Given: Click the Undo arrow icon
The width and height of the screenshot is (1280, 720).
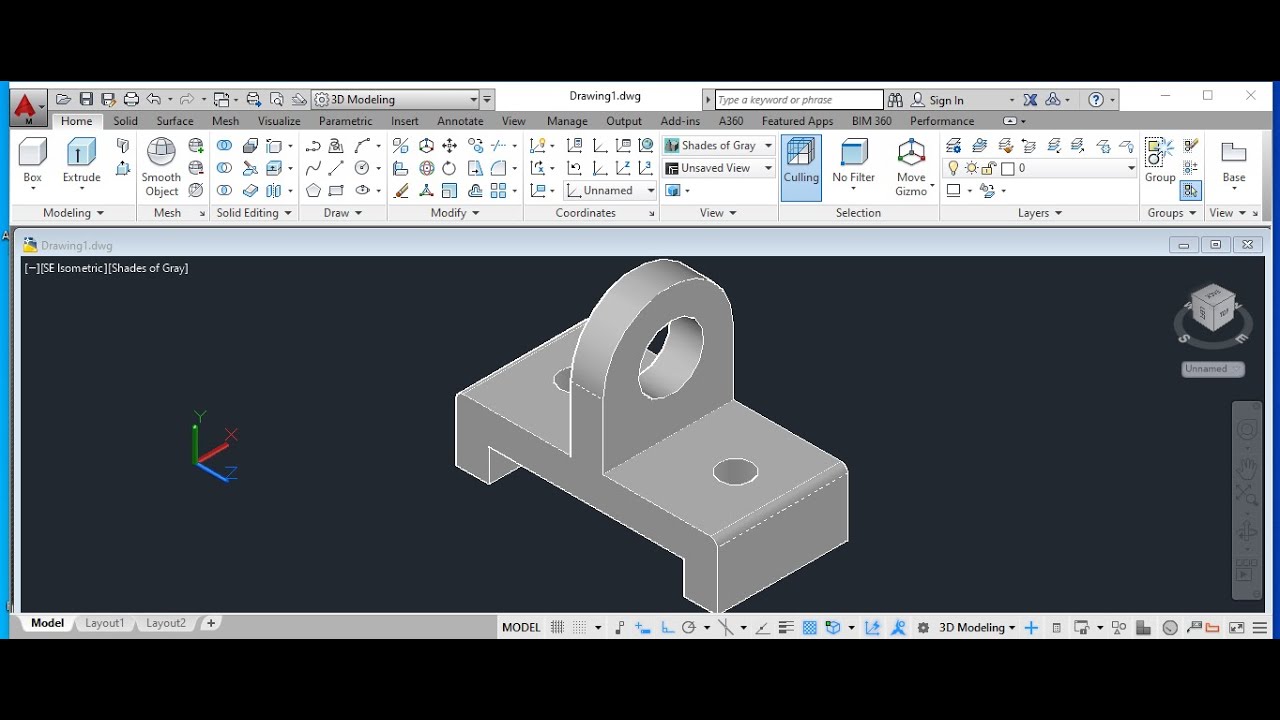Looking at the screenshot, I should (x=154, y=99).
